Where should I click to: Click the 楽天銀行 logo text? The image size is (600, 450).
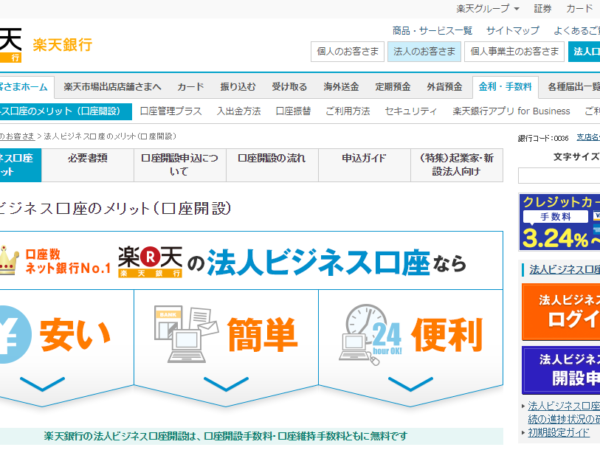click(x=62, y=45)
